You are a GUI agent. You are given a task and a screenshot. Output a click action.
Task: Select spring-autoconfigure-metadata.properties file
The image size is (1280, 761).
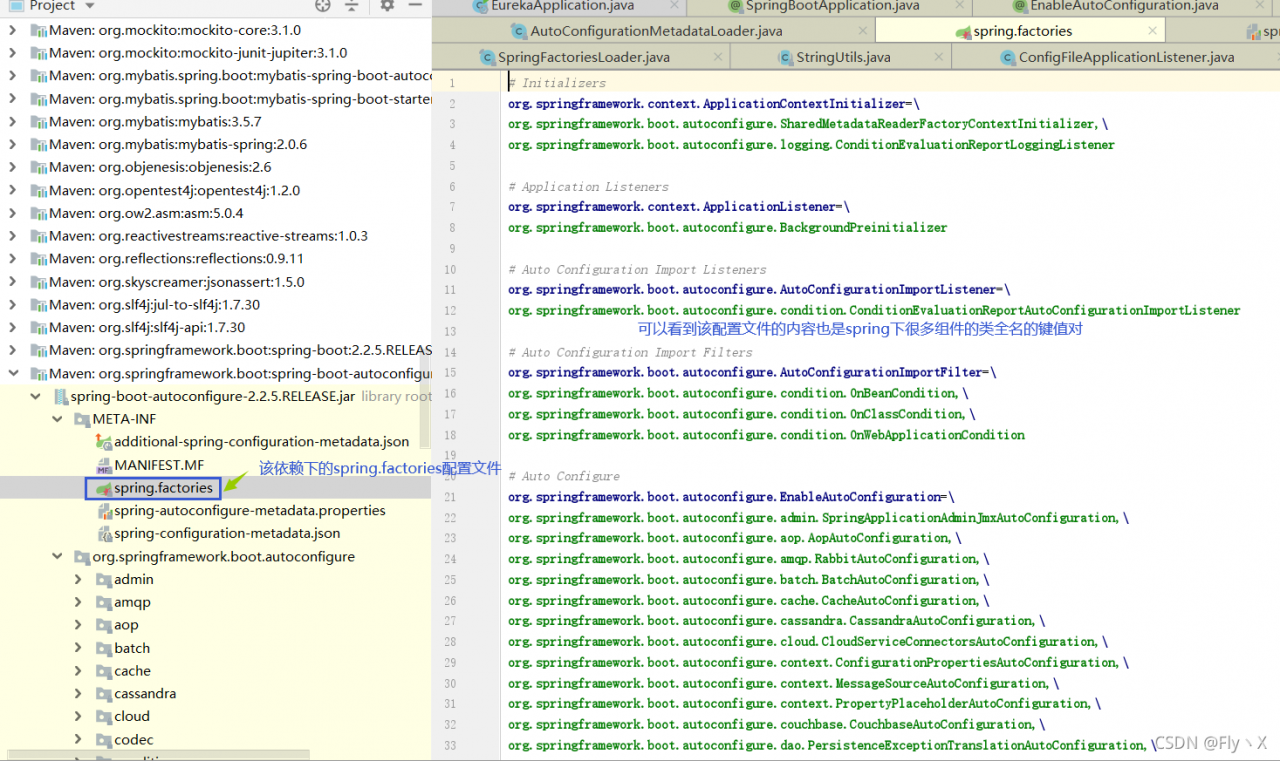(250, 510)
